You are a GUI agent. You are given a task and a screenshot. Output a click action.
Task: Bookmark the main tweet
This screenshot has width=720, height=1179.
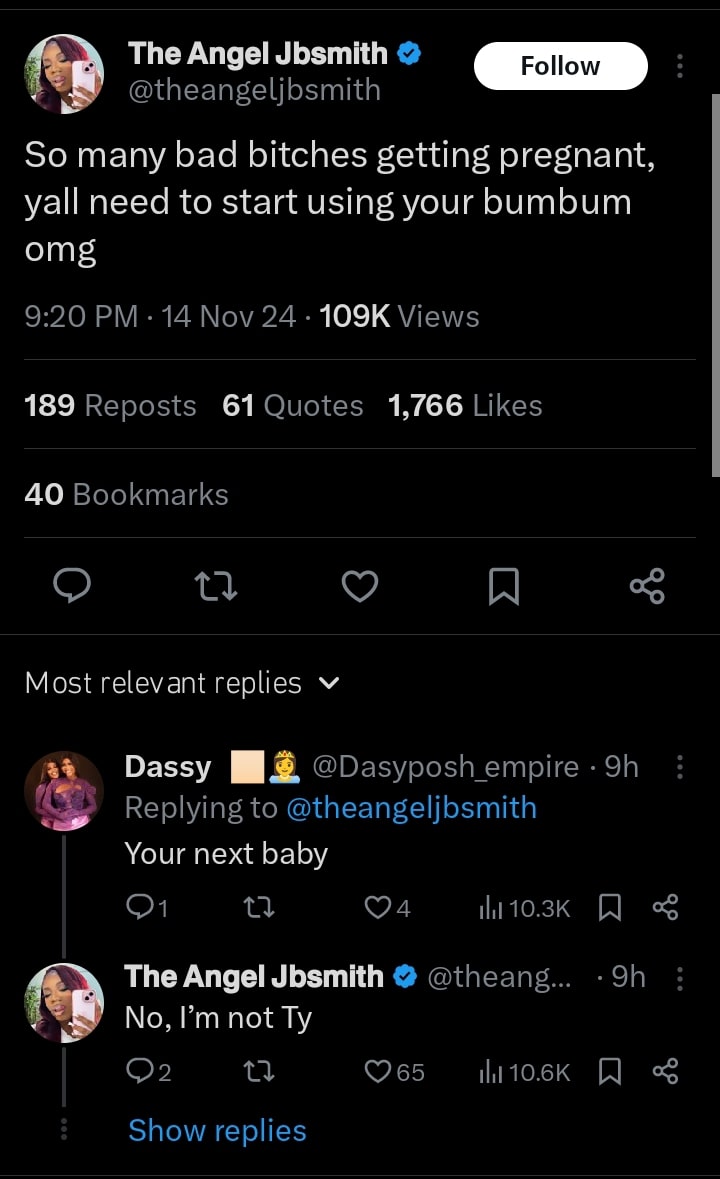[504, 586]
